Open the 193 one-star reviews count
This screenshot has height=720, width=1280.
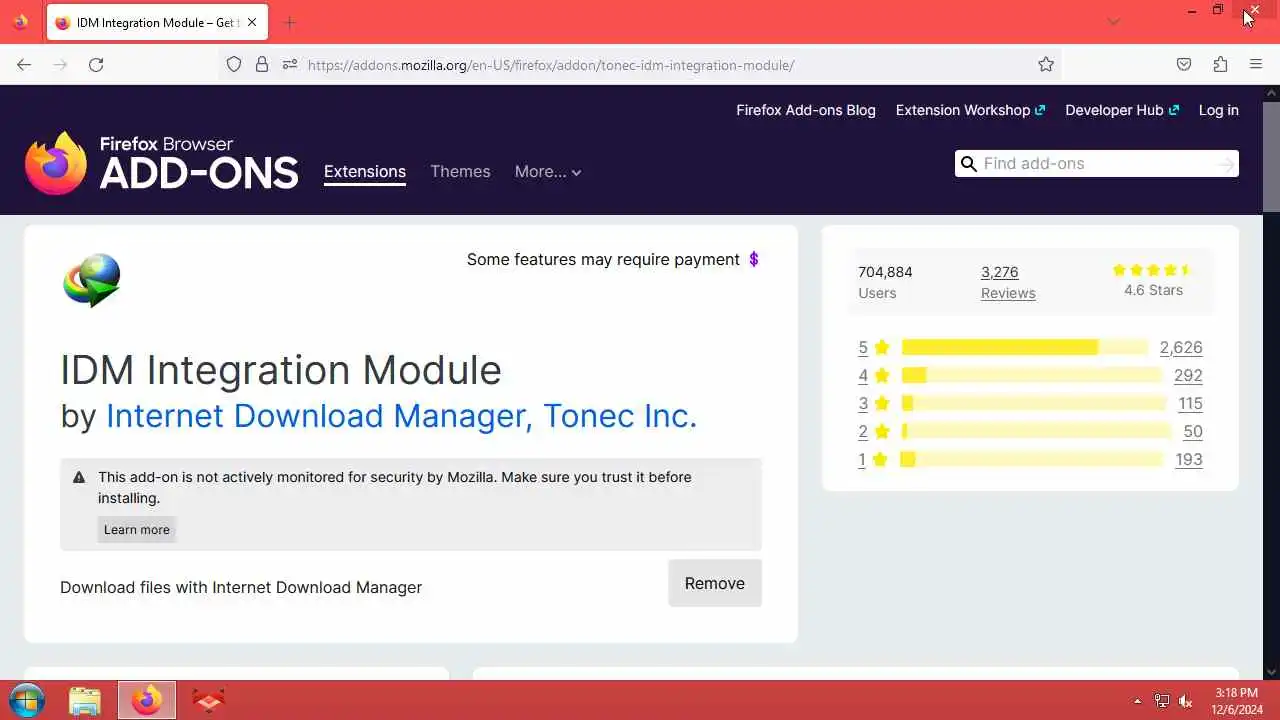pyautogui.click(x=1189, y=459)
